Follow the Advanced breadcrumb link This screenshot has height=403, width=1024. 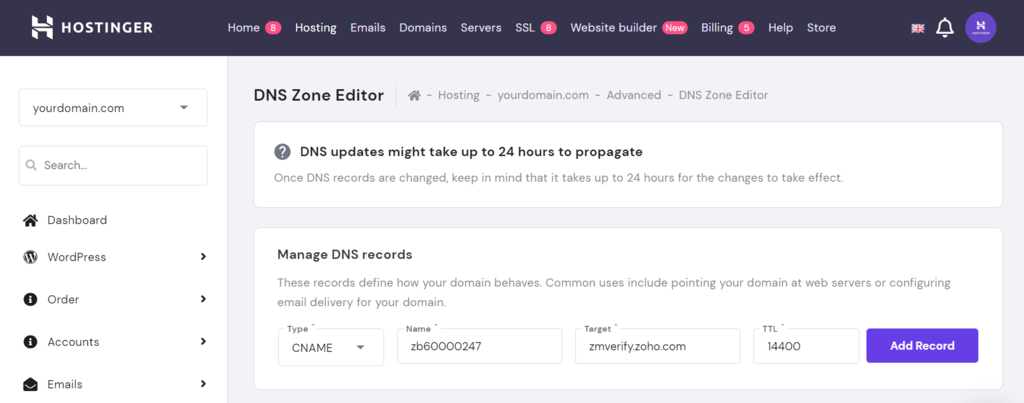(634, 95)
